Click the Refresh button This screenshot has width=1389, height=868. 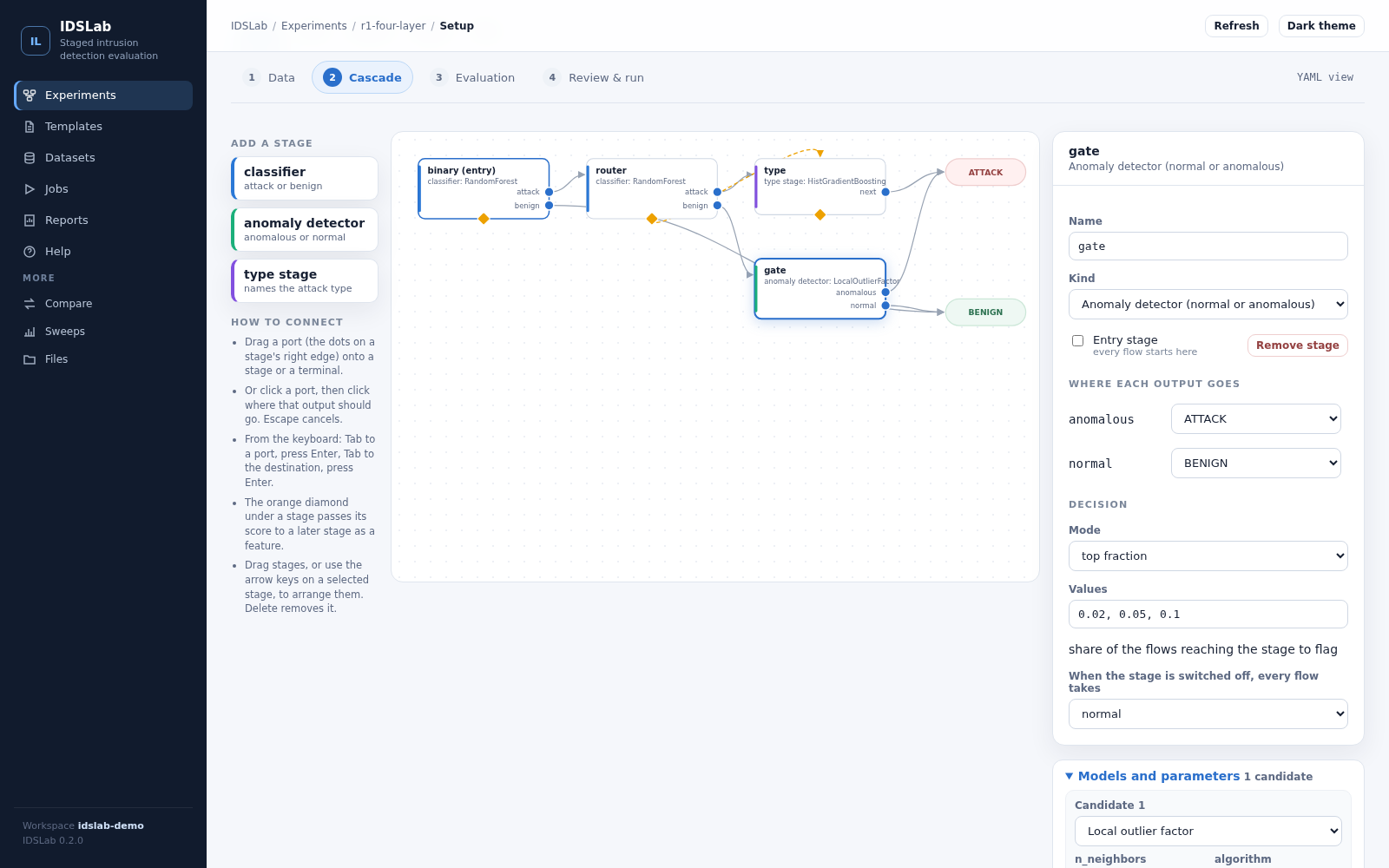(x=1236, y=26)
